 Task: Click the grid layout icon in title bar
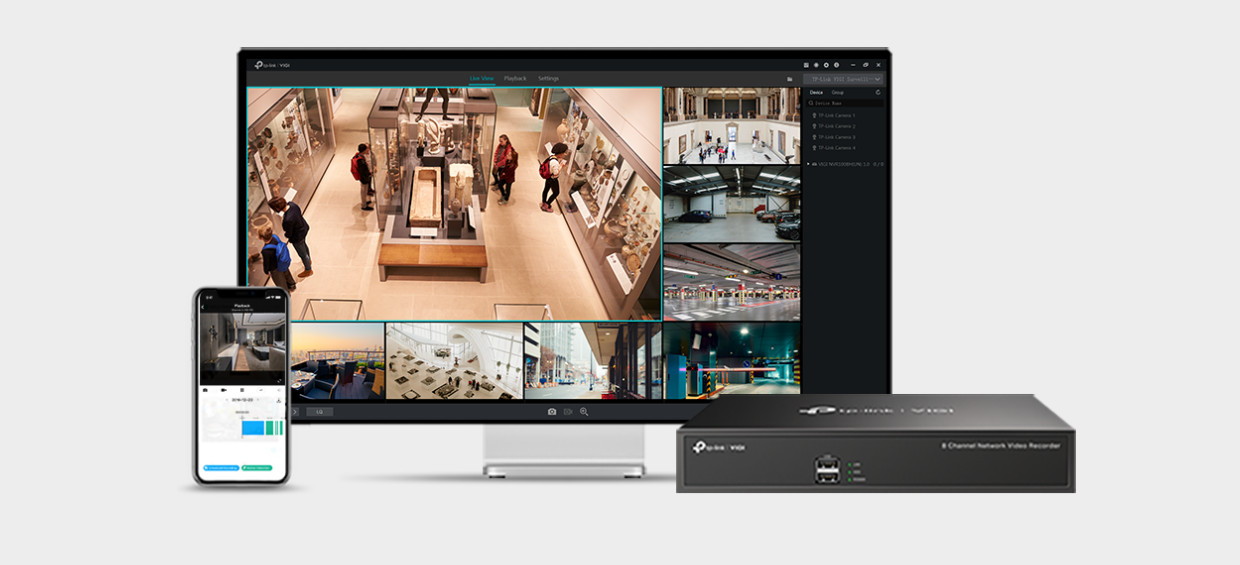coord(806,65)
